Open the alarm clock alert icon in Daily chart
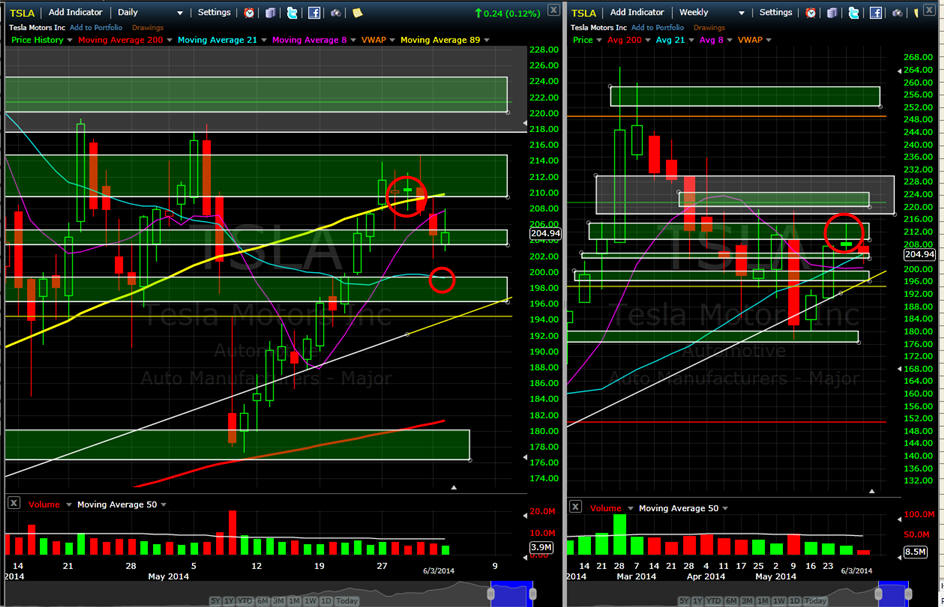Viewport: 944px width, 607px height. 249,12
